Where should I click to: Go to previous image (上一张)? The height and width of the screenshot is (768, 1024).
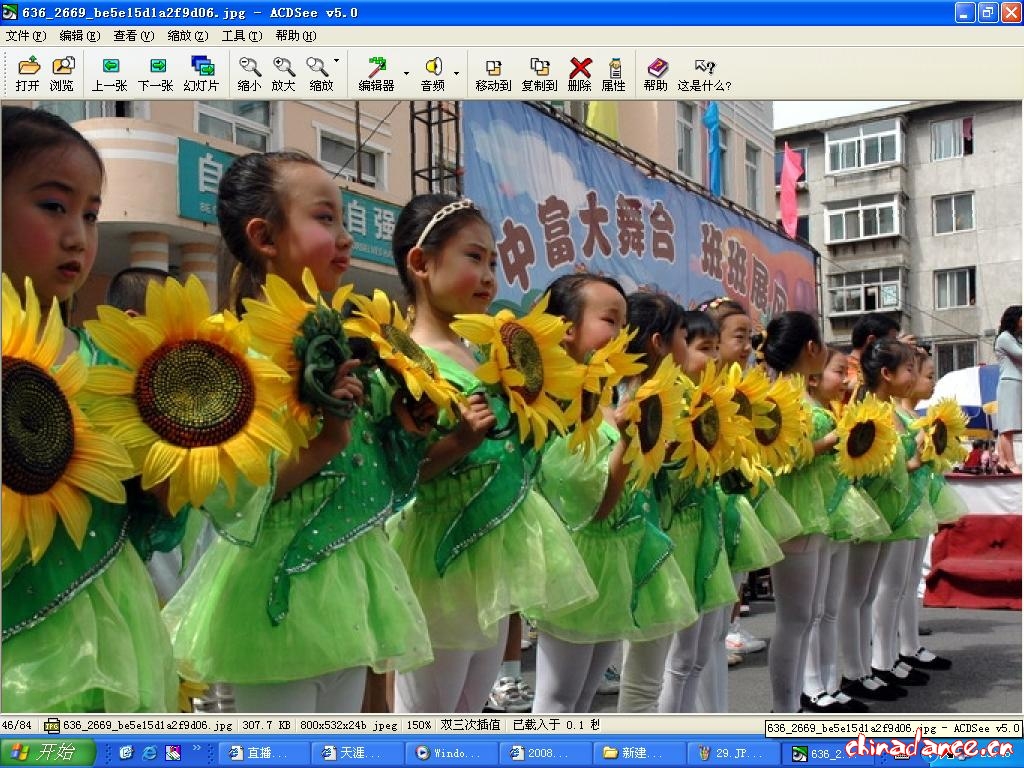pos(110,73)
